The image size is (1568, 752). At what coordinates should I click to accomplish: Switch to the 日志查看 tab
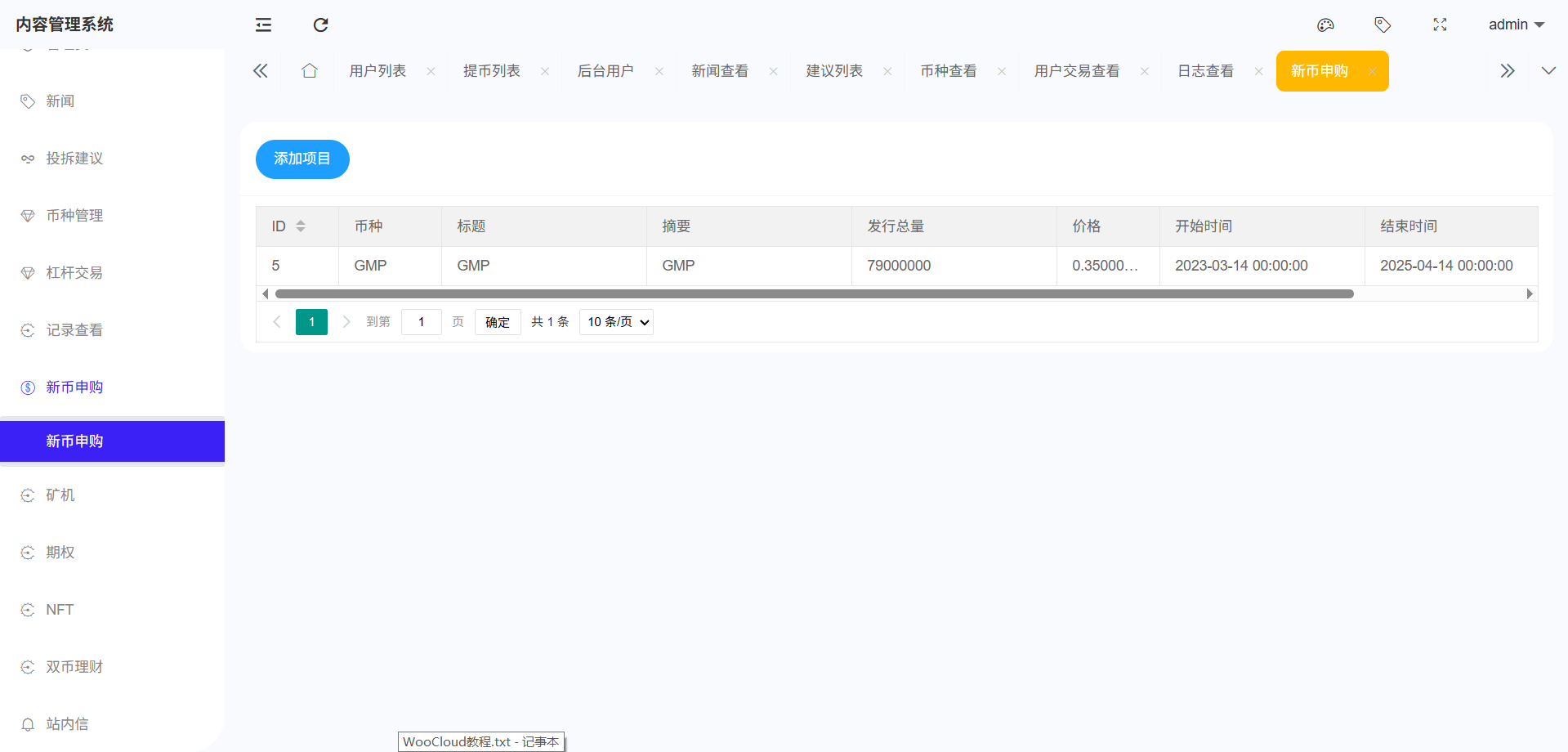pyautogui.click(x=1205, y=71)
